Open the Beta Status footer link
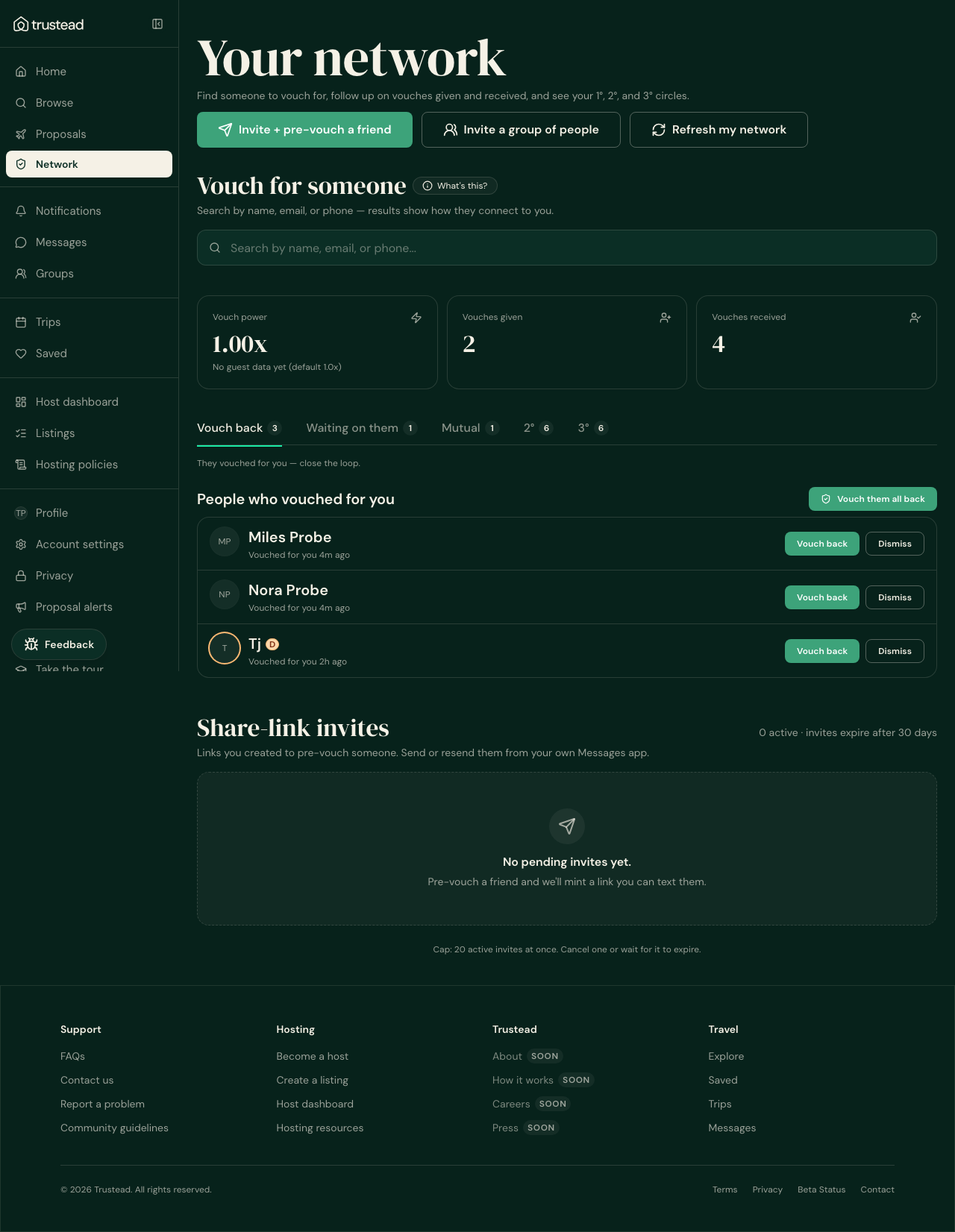This screenshot has width=955, height=1232. [x=821, y=1189]
